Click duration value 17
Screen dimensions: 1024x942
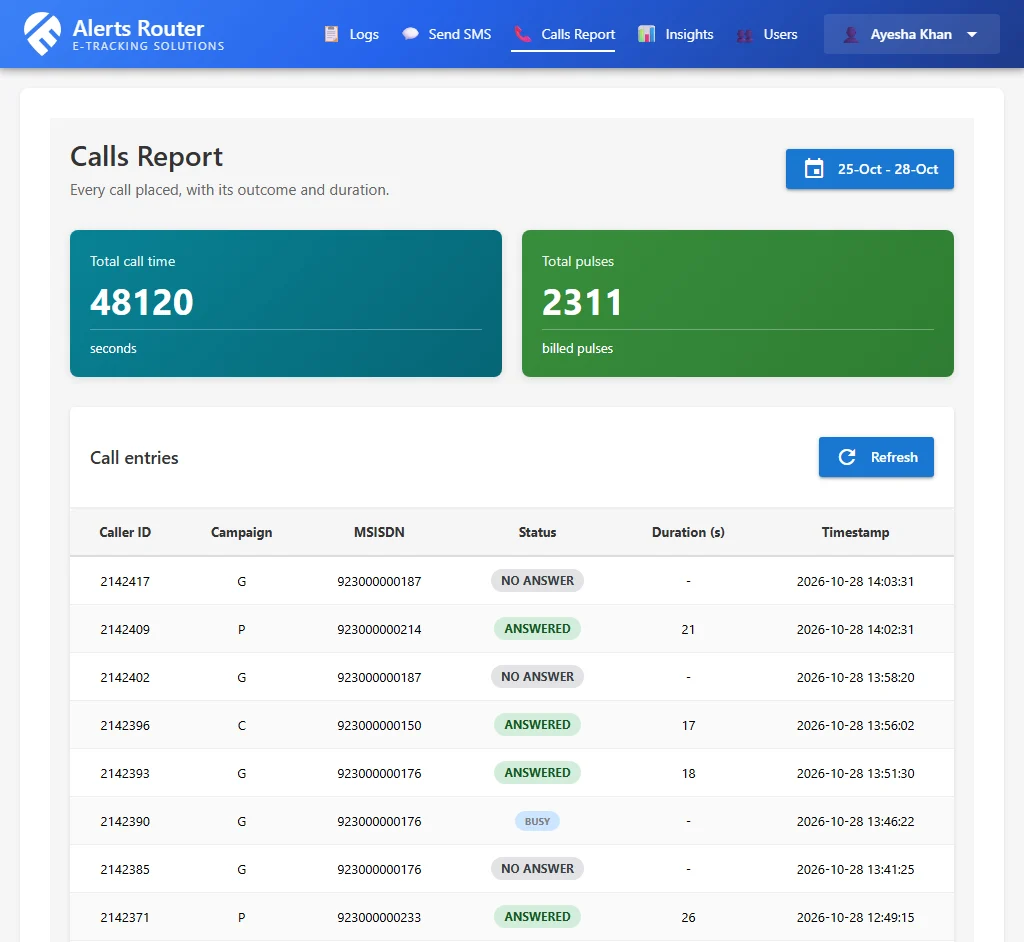click(x=688, y=725)
